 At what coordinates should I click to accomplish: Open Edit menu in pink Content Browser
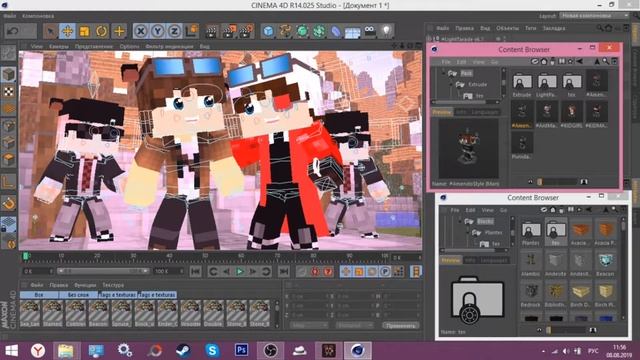coord(461,62)
